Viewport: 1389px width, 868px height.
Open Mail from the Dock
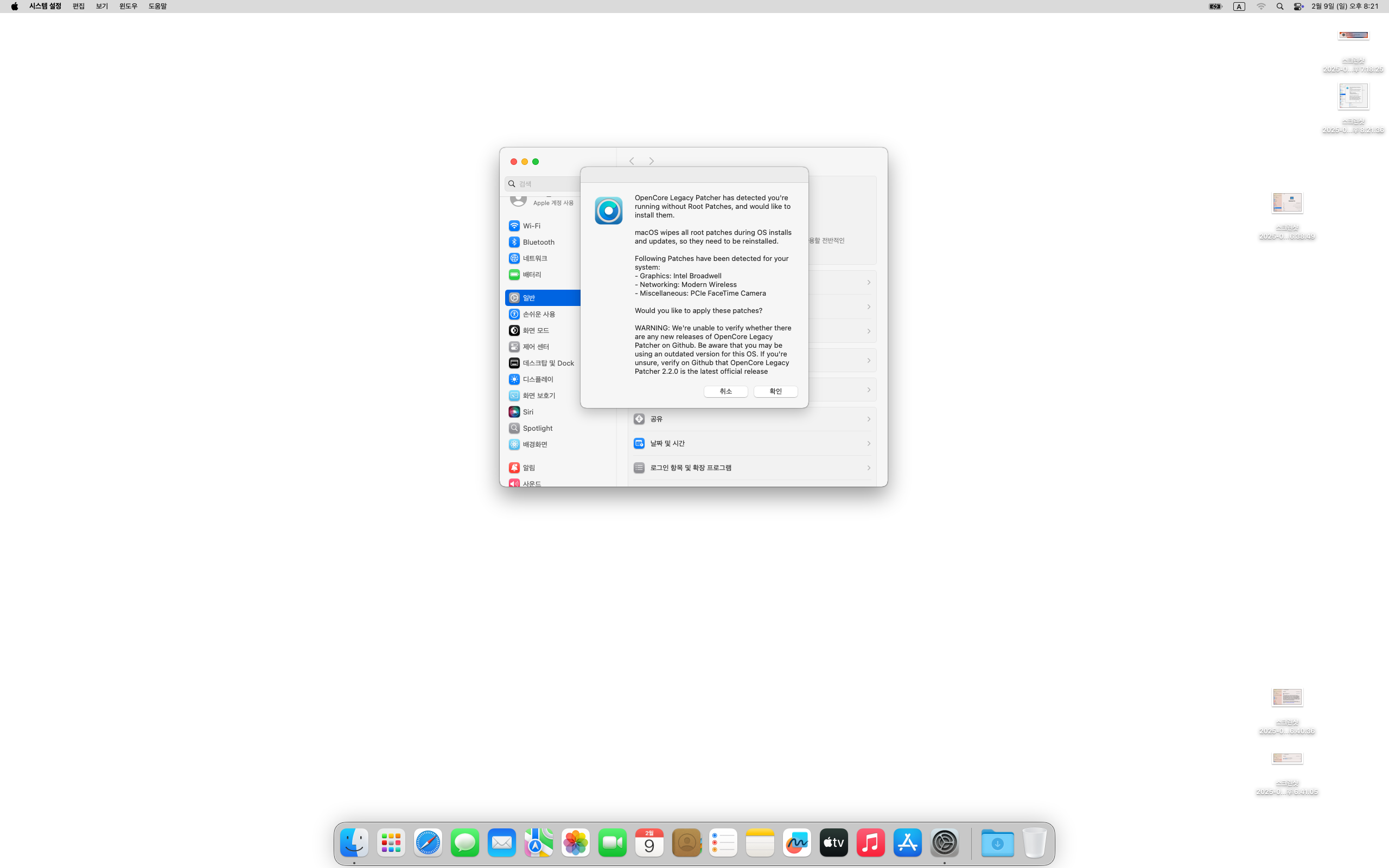502,842
